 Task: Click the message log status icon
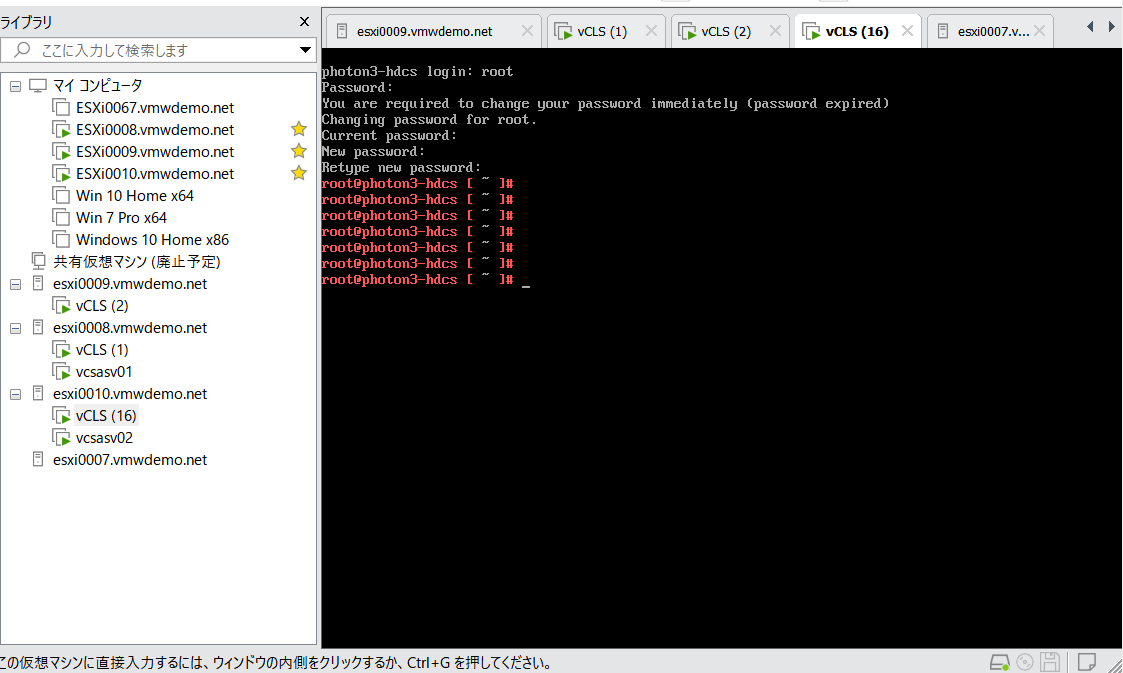tap(1087, 662)
